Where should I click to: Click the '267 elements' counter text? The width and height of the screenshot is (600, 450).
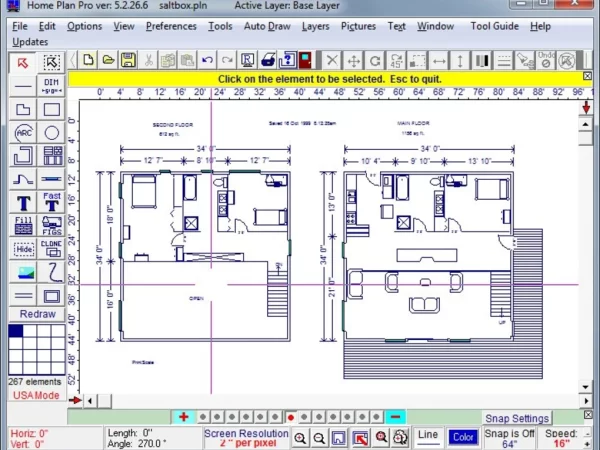click(x=34, y=382)
